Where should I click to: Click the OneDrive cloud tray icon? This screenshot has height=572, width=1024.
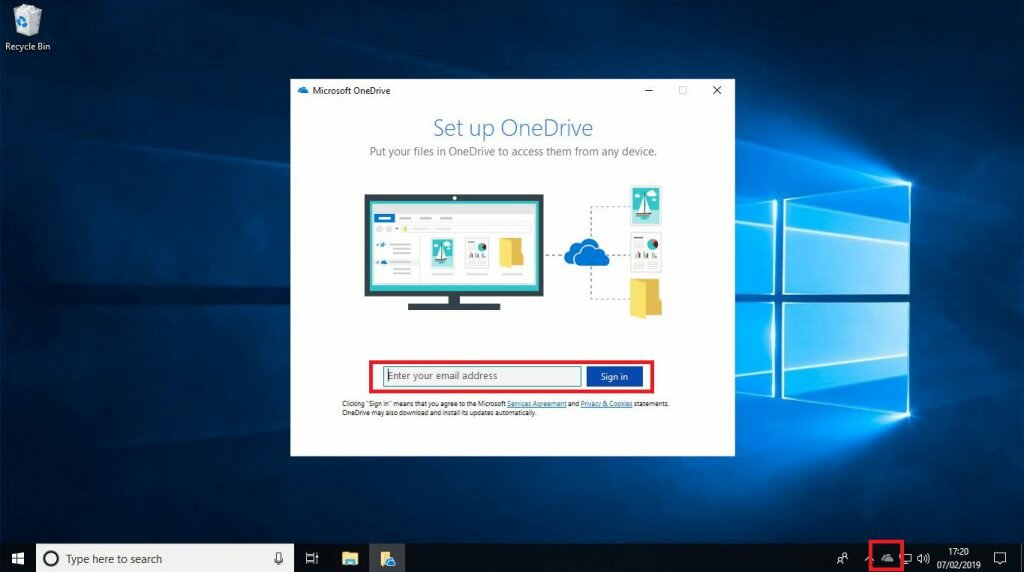(x=887, y=558)
